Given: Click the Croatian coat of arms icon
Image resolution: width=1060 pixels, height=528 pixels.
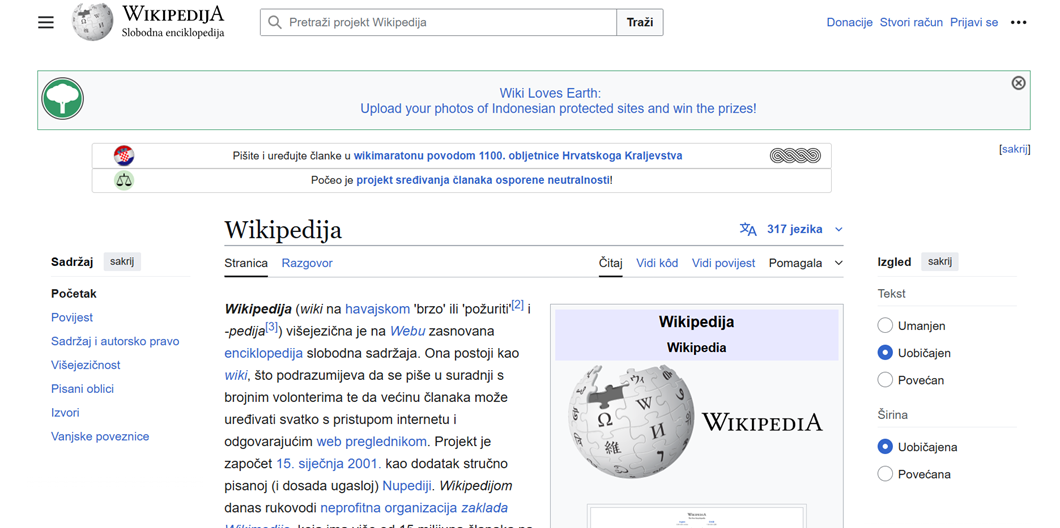Looking at the screenshot, I should click(x=124, y=155).
